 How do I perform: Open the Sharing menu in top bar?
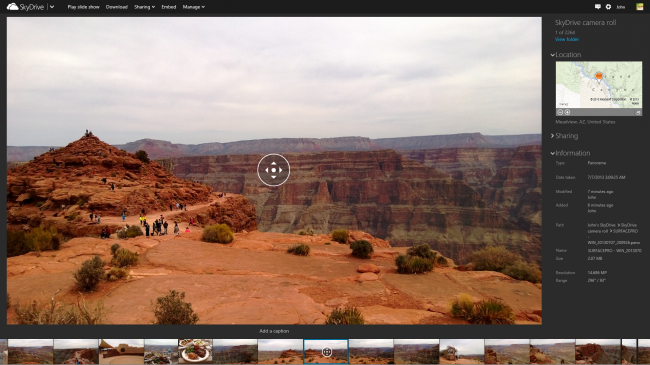tap(144, 7)
